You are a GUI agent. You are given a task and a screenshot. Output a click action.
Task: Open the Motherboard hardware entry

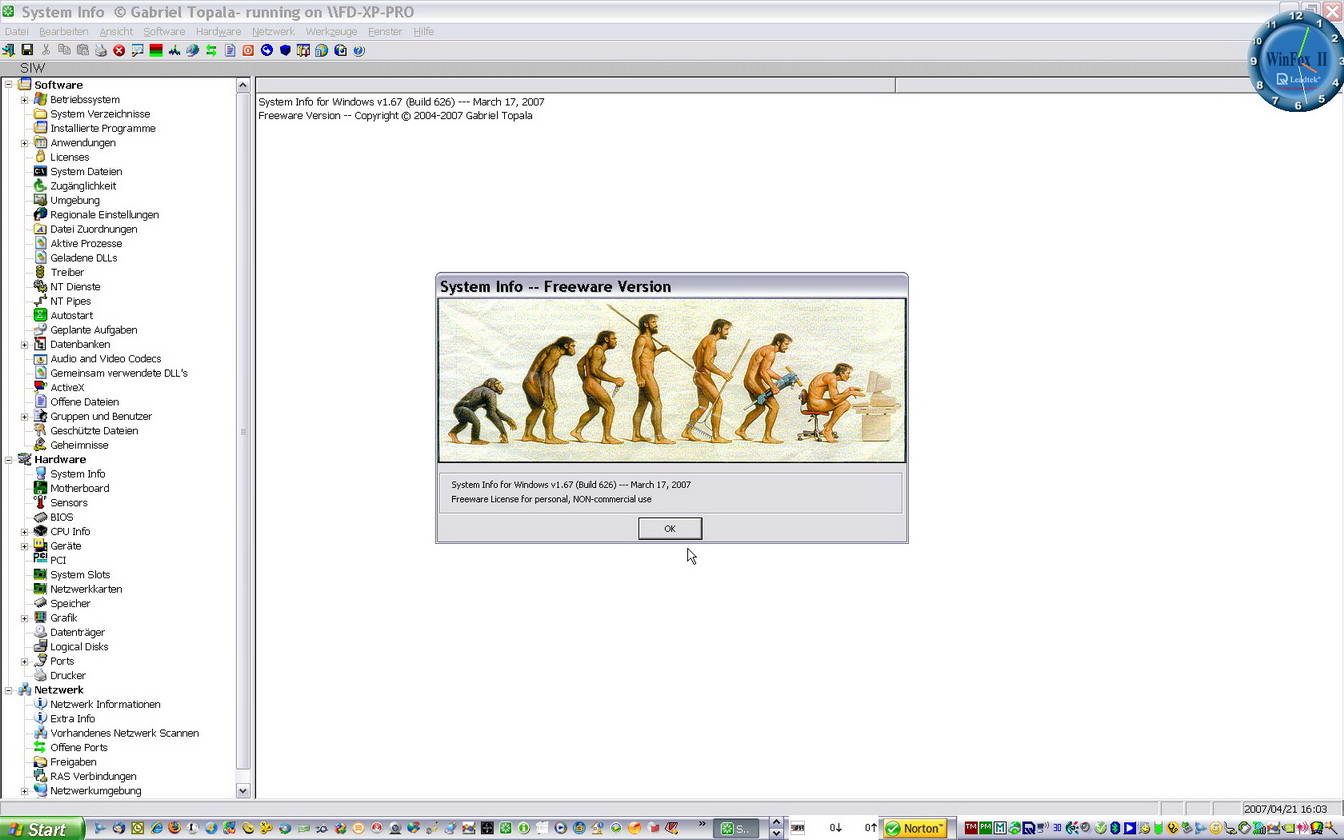tap(80, 488)
